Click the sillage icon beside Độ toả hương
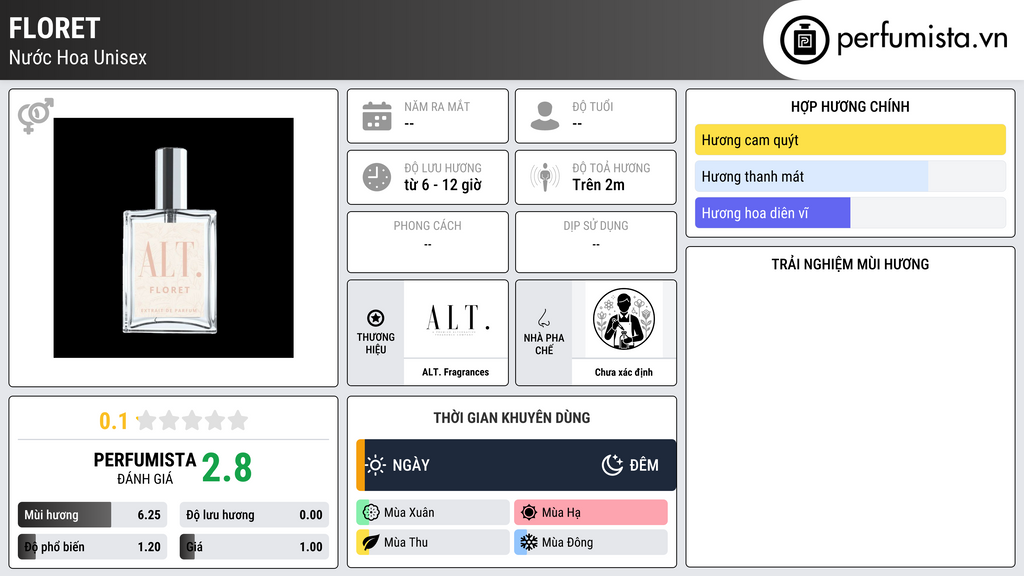Viewport: 1024px width, 576px height. click(545, 177)
